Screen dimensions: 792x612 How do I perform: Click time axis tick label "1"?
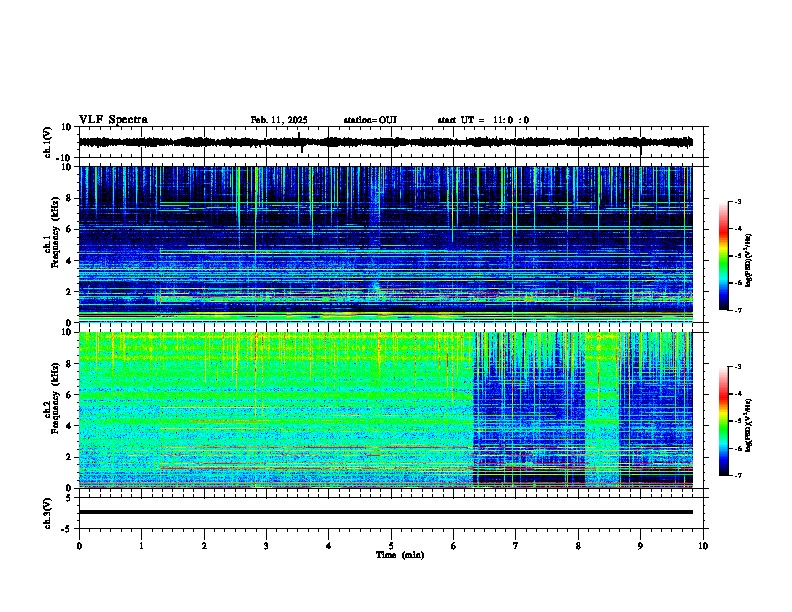(141, 546)
